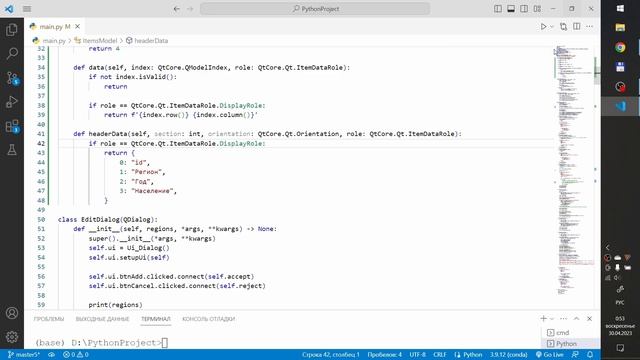Expand the run button dropdown arrow
640x360 pixels.
click(551, 27)
